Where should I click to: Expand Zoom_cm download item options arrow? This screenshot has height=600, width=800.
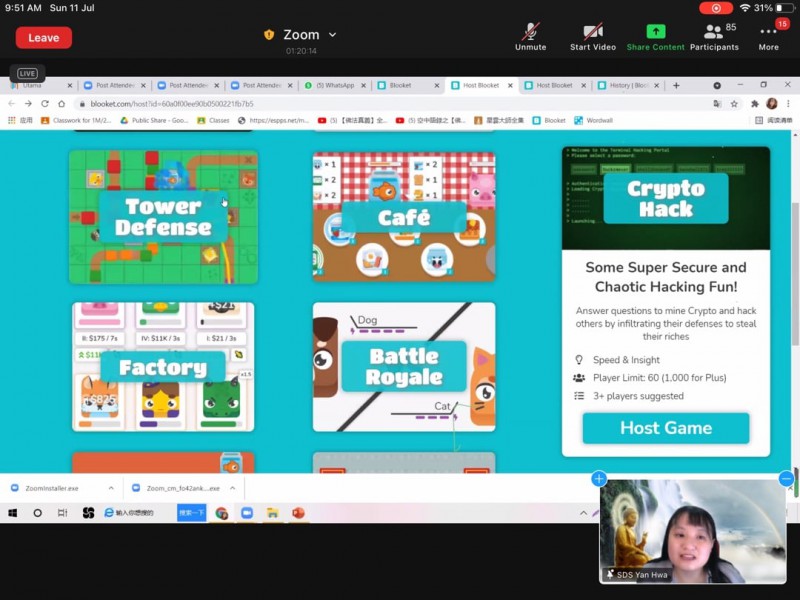(x=232, y=488)
